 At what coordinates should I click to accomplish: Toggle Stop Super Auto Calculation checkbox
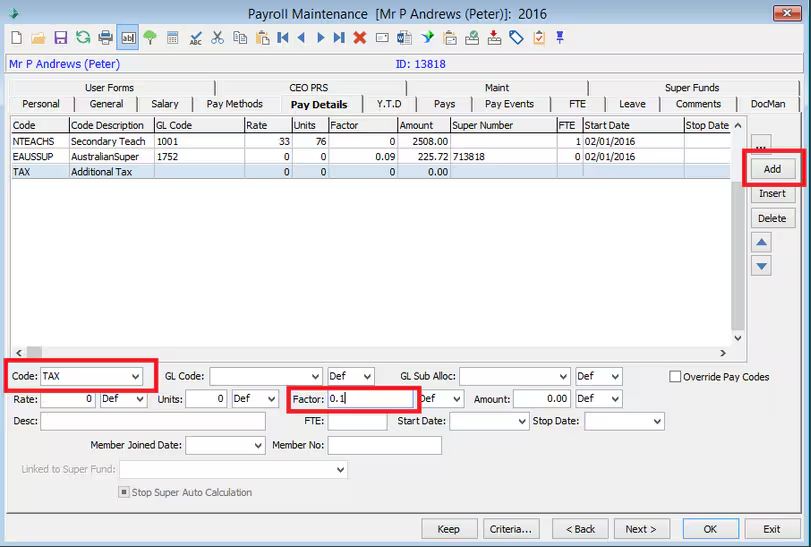point(124,492)
